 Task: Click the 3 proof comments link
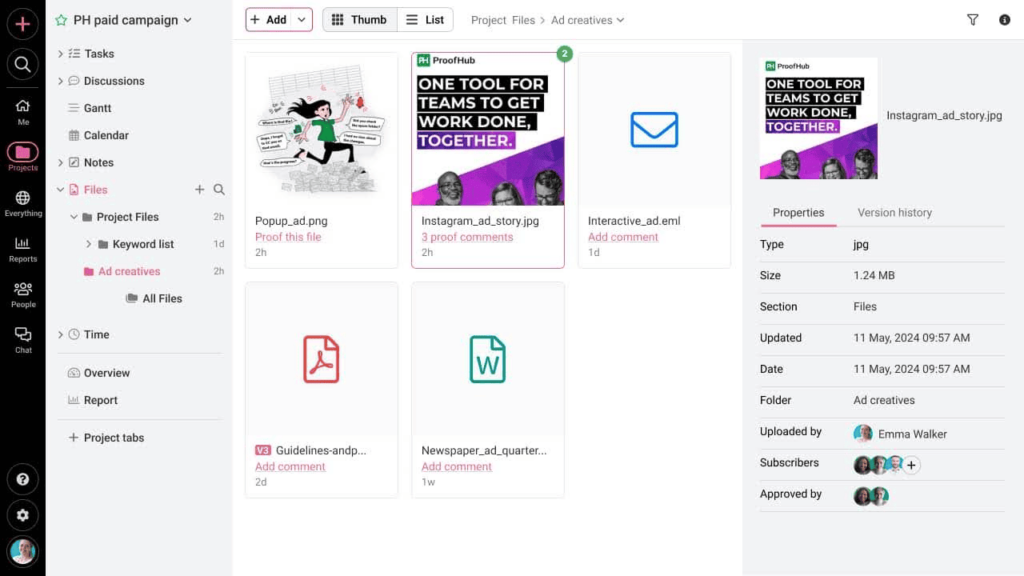click(x=467, y=238)
